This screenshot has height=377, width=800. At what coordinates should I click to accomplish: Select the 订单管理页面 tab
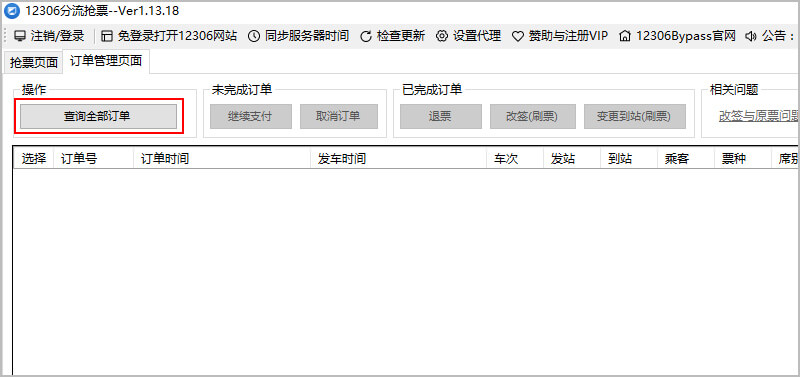(x=106, y=61)
